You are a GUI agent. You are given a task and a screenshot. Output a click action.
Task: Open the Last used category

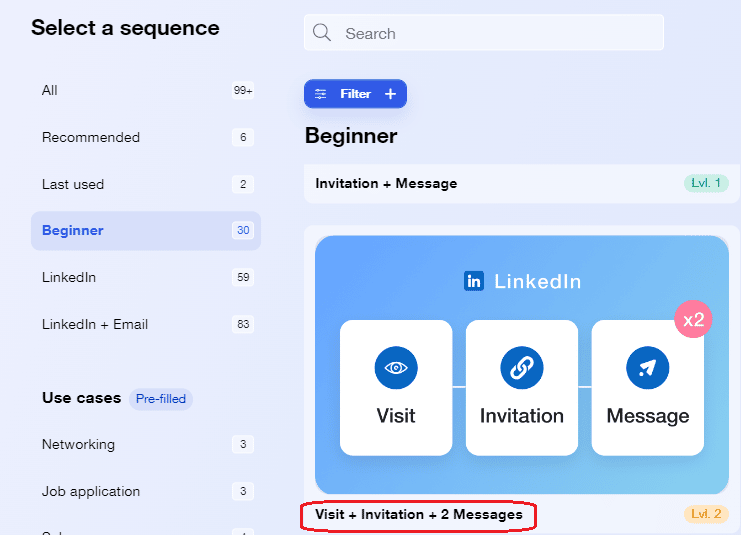pyautogui.click(x=146, y=184)
